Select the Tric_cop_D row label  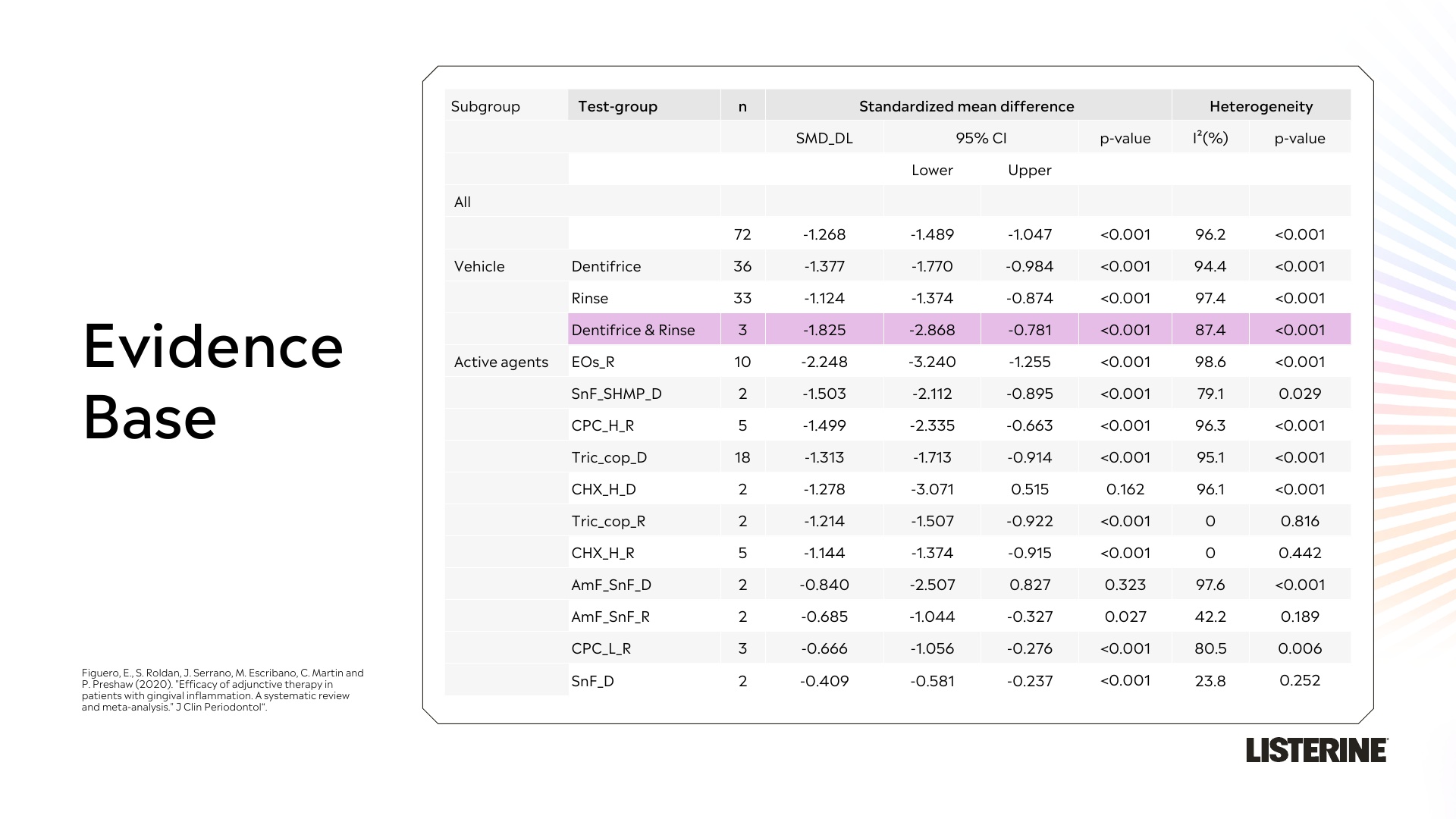point(609,457)
